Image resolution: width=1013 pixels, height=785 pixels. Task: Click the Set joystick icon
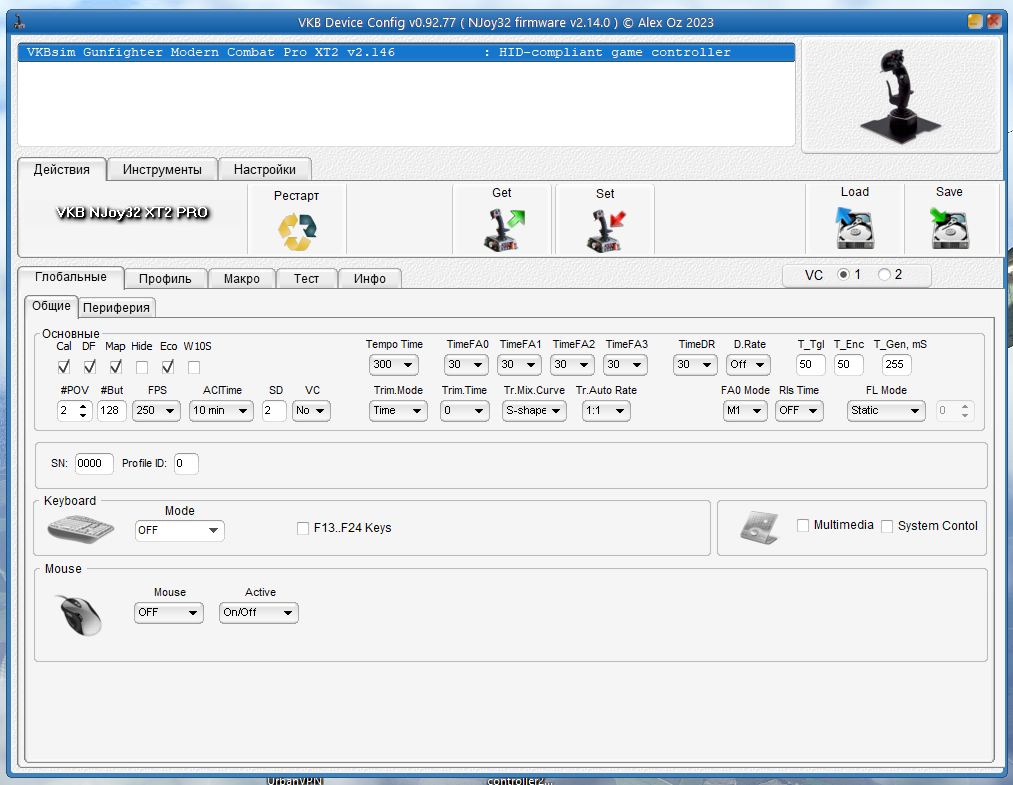605,231
